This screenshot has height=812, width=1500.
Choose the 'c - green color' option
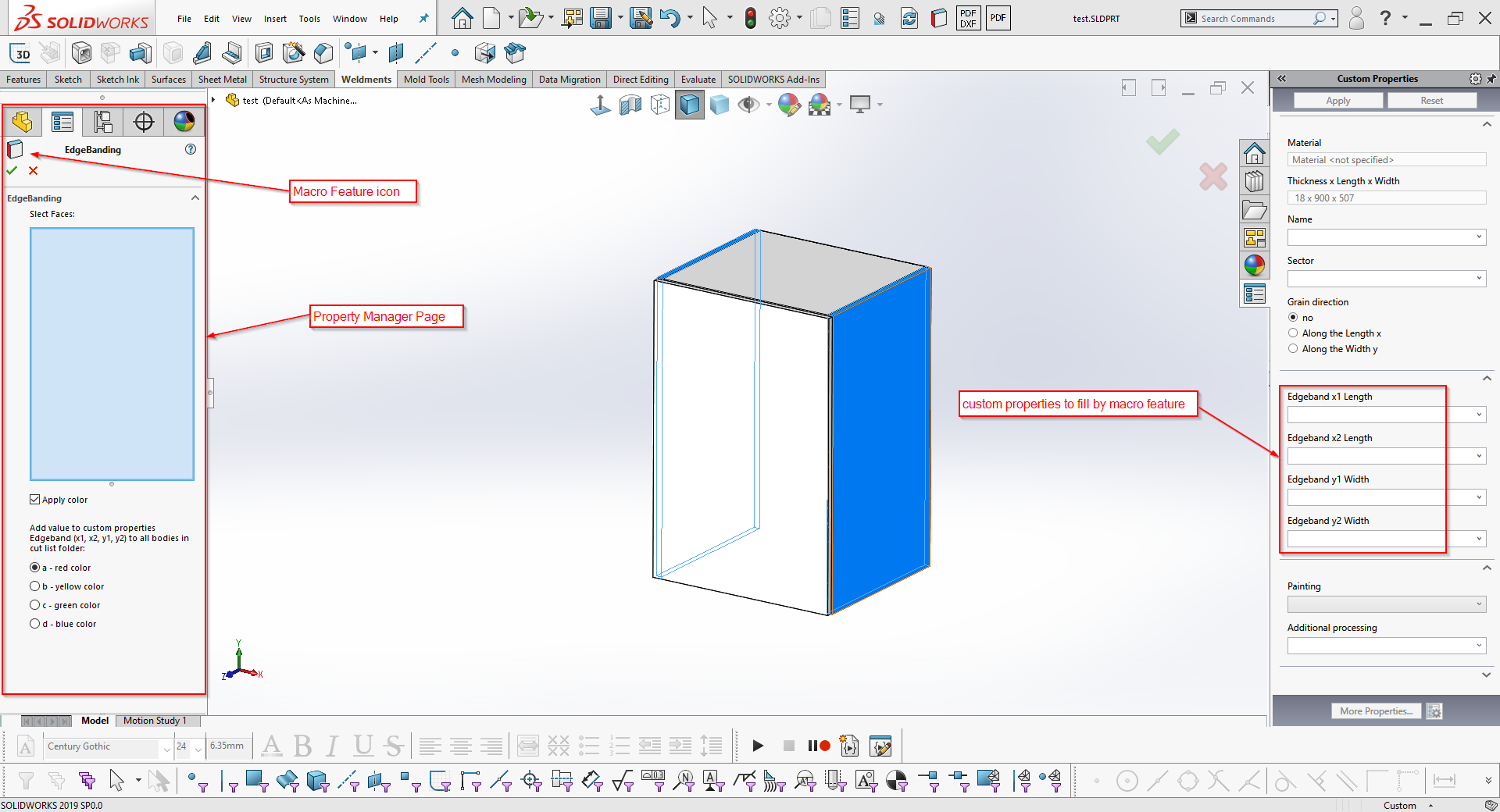34,605
